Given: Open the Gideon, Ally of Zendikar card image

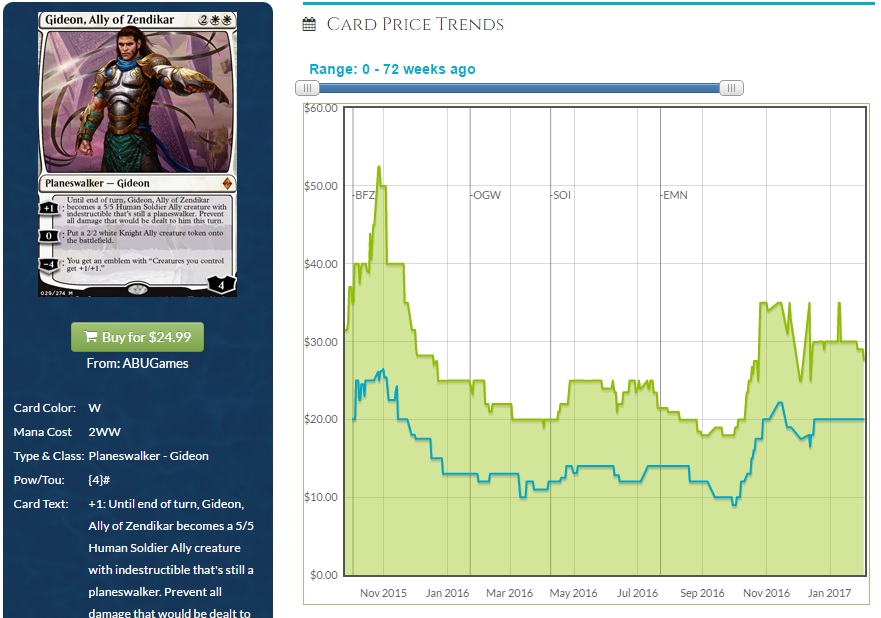Looking at the screenshot, I should 137,154.
